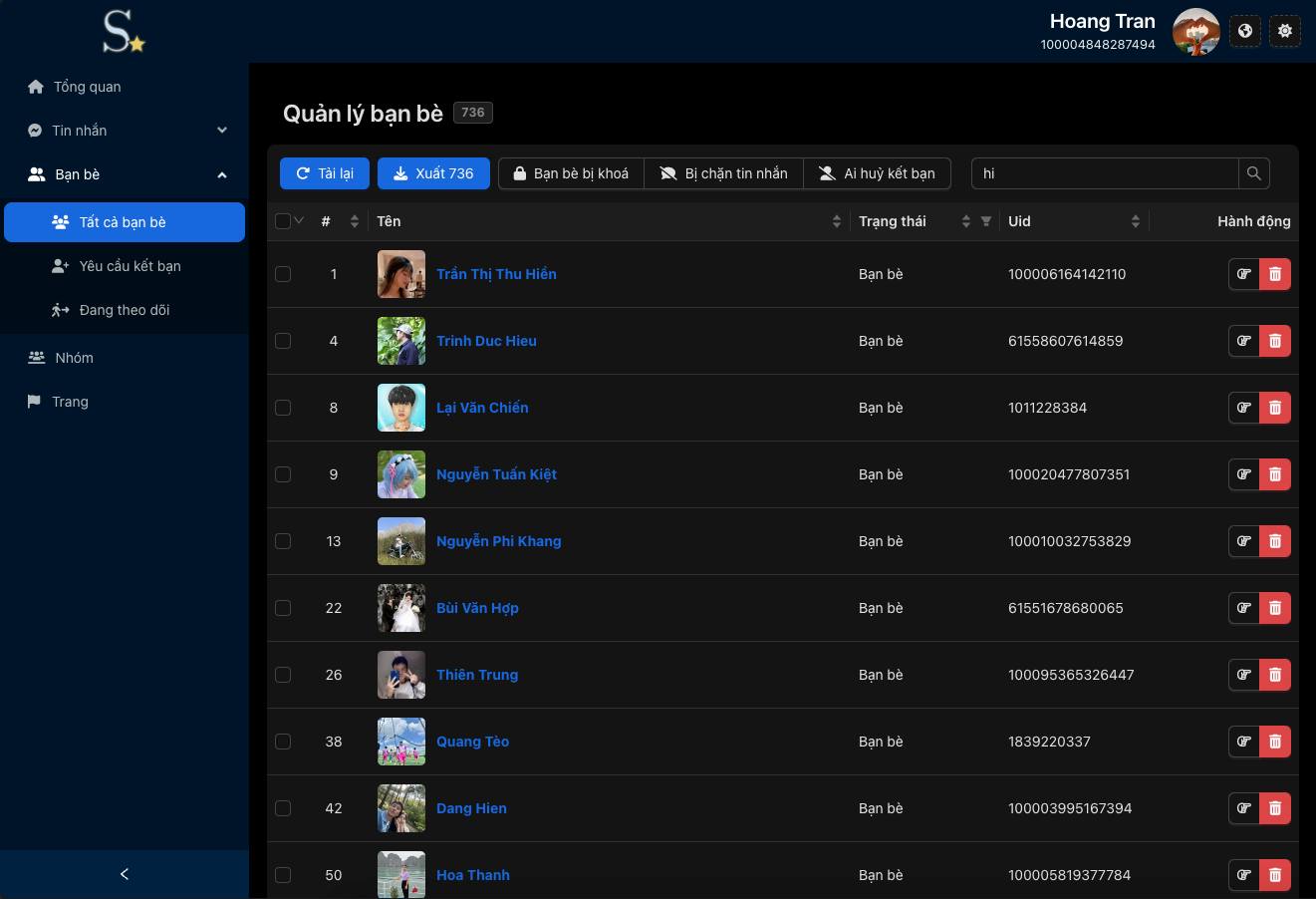Open settings gear icon in header
This screenshot has height=899, width=1316.
click(1285, 31)
